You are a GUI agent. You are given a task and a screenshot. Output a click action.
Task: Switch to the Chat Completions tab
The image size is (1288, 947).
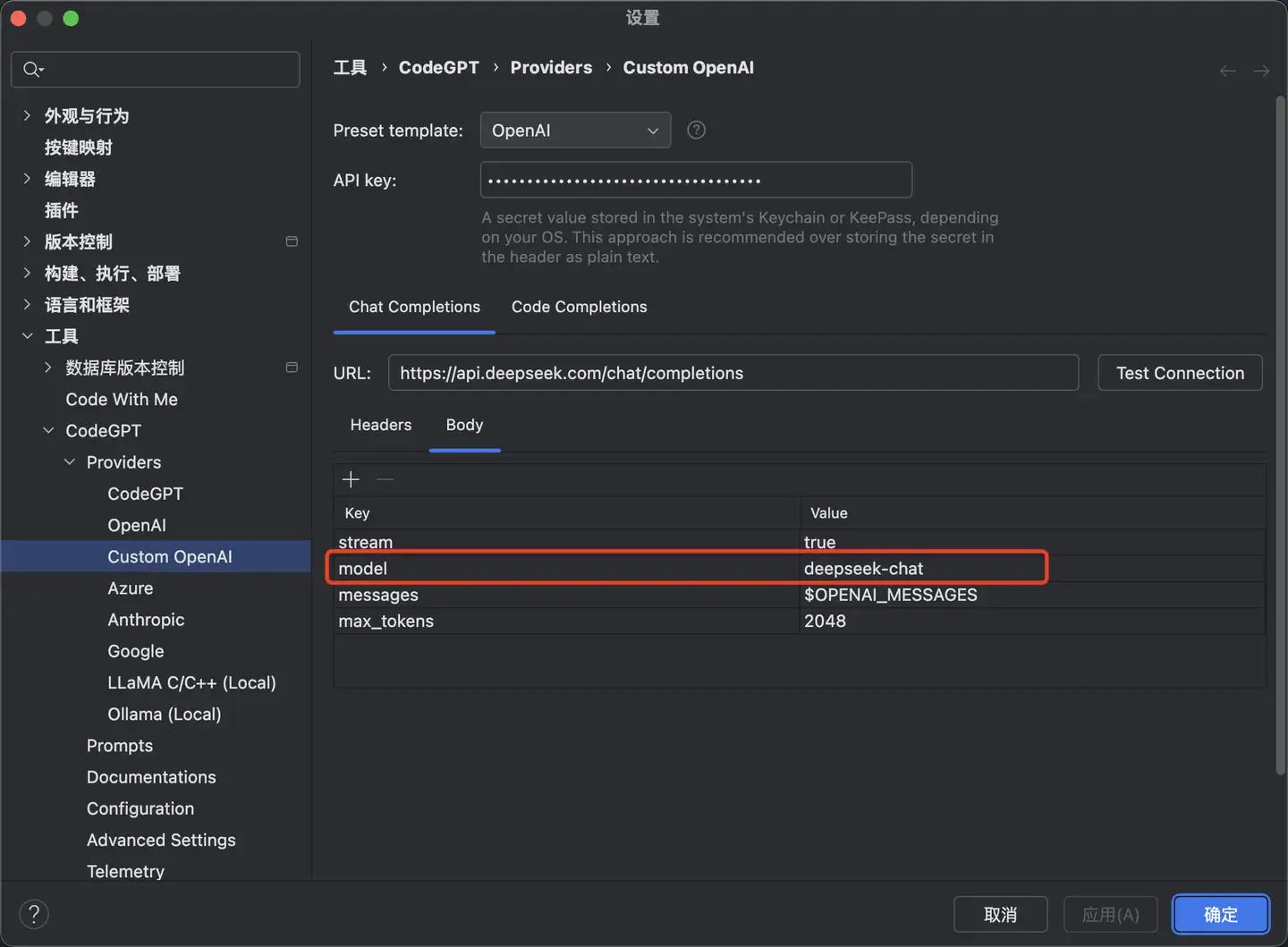point(414,307)
